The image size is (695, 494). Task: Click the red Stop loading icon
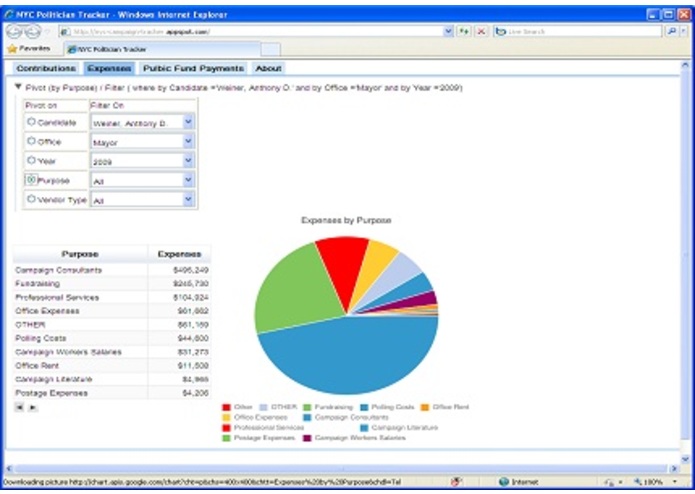click(x=481, y=31)
